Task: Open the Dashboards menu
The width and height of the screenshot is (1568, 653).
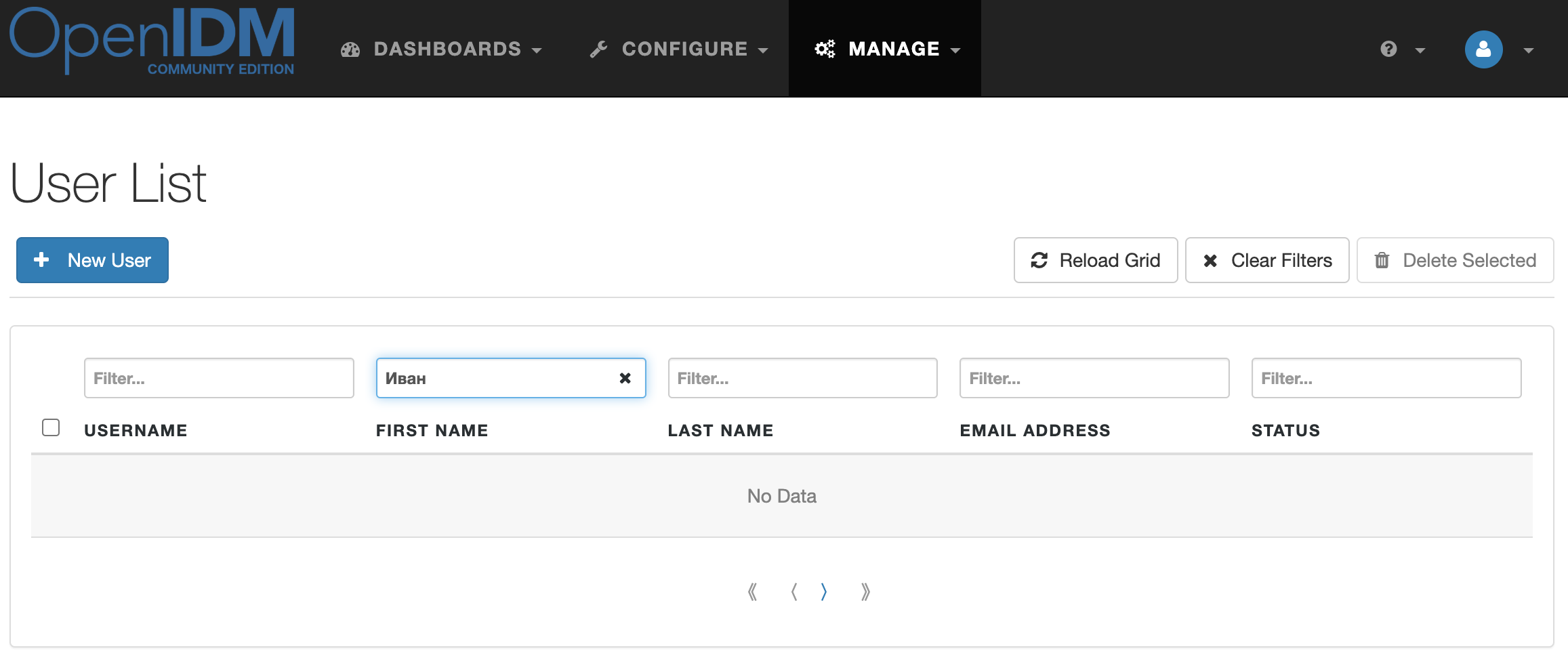Action: [x=441, y=49]
